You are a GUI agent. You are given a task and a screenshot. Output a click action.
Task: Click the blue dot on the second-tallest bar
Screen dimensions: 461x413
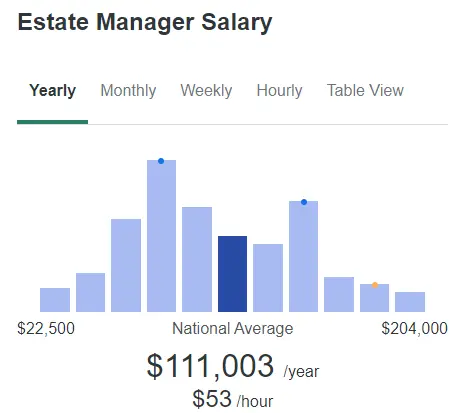point(304,202)
